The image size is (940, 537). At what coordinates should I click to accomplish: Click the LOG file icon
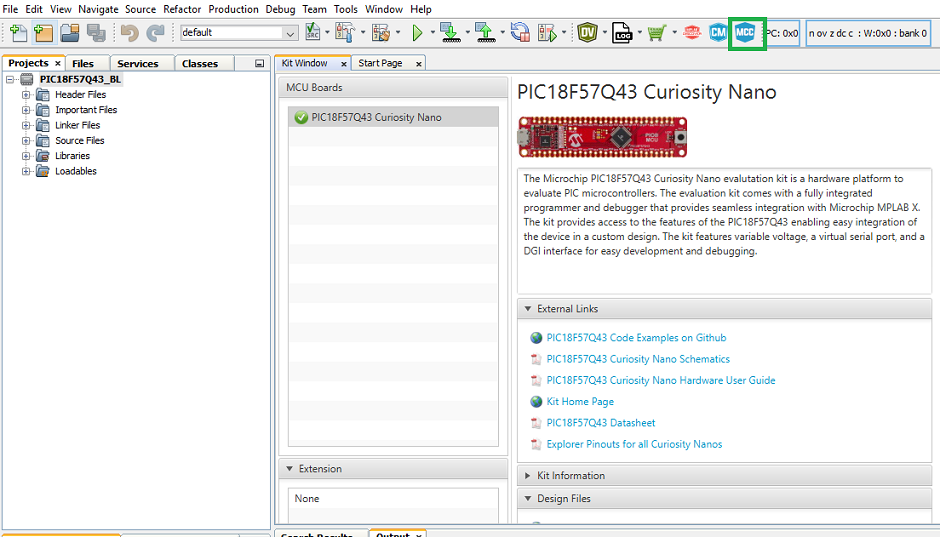point(621,33)
